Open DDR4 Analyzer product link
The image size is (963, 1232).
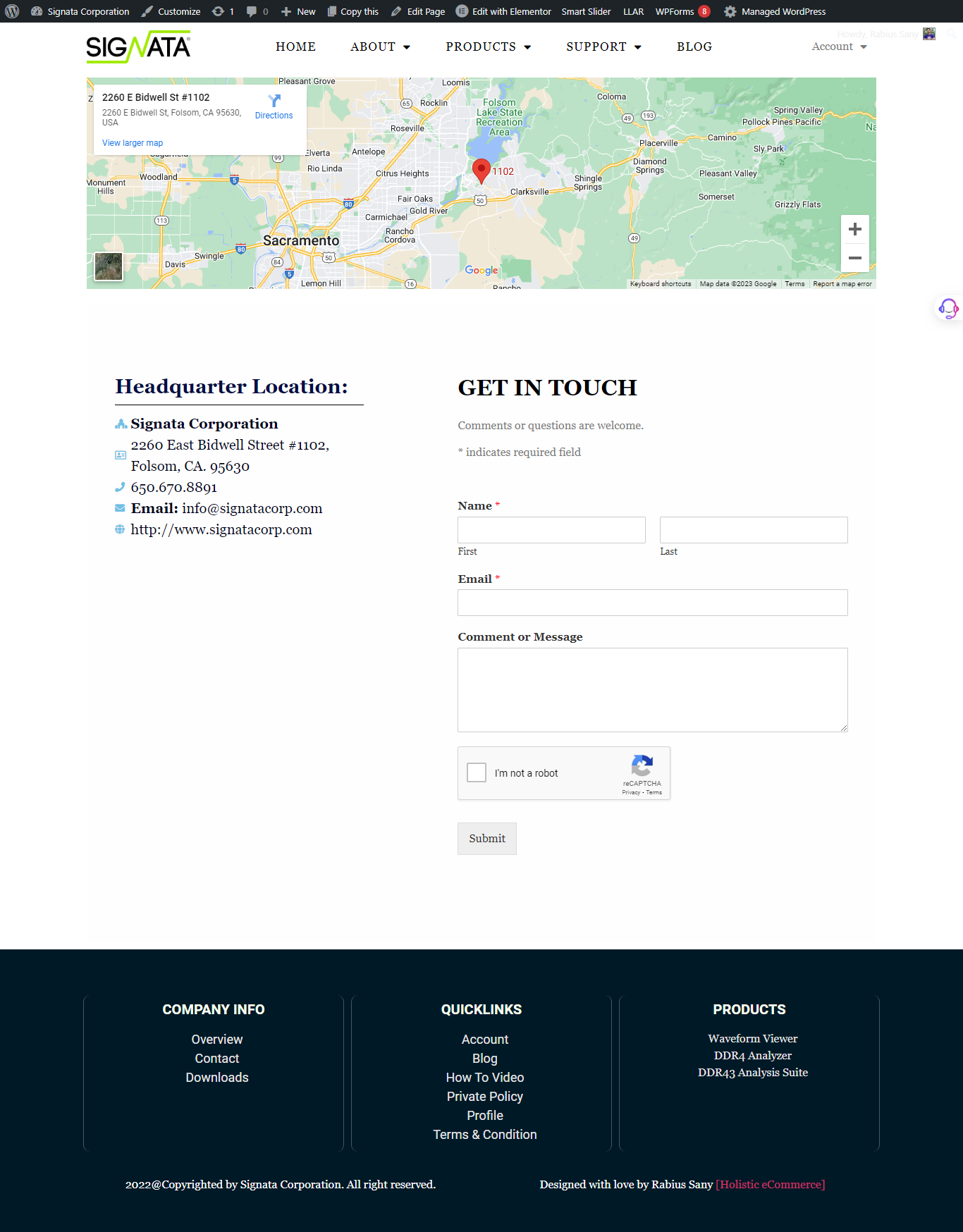point(753,1055)
